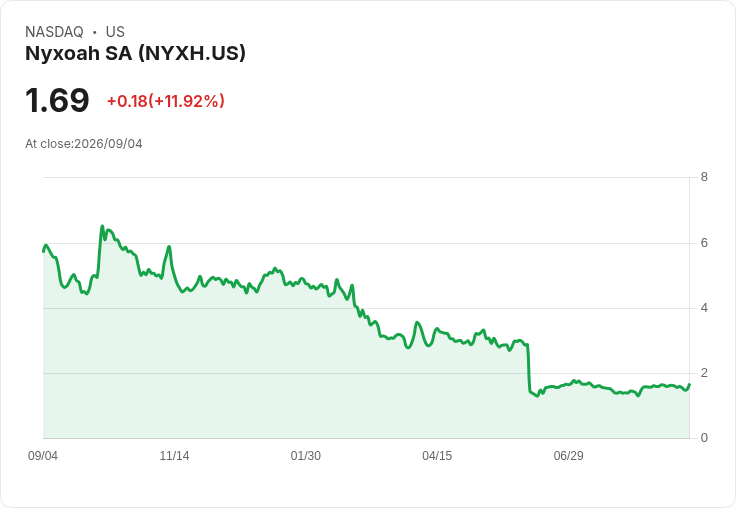Click the current price 1.69
The image size is (736, 508).
coord(57,100)
